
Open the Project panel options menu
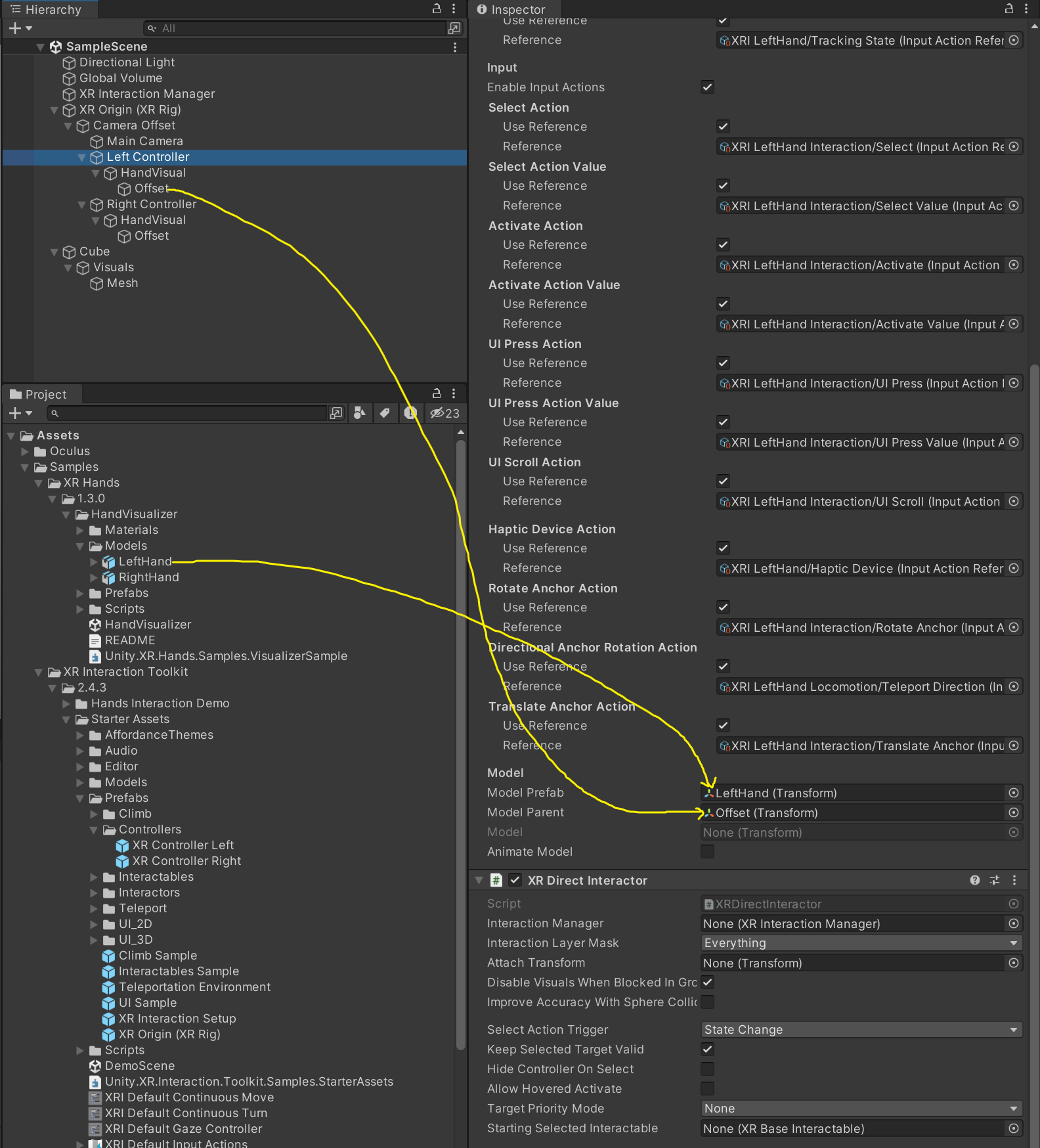(x=454, y=393)
